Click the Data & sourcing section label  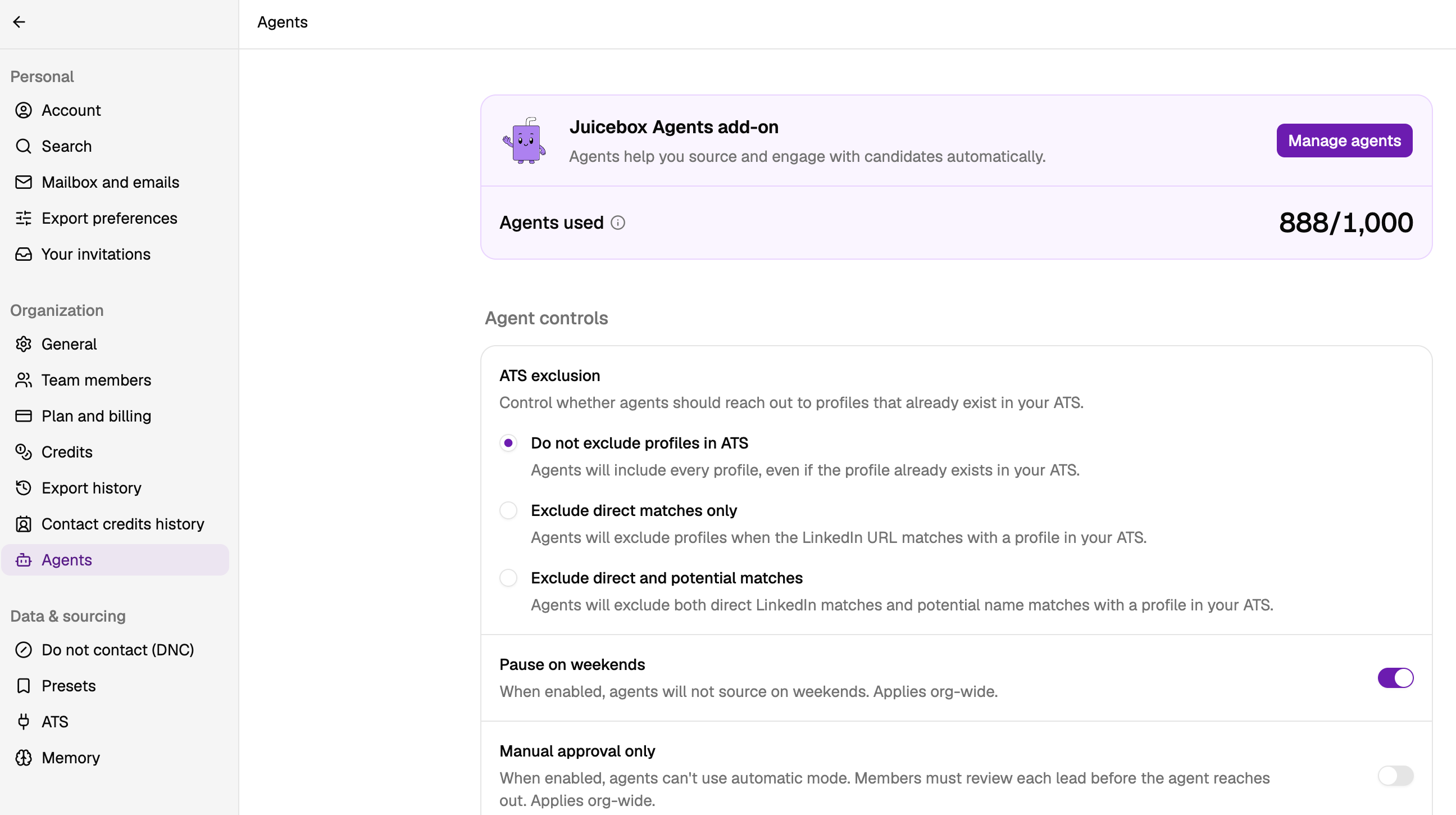[x=68, y=616]
